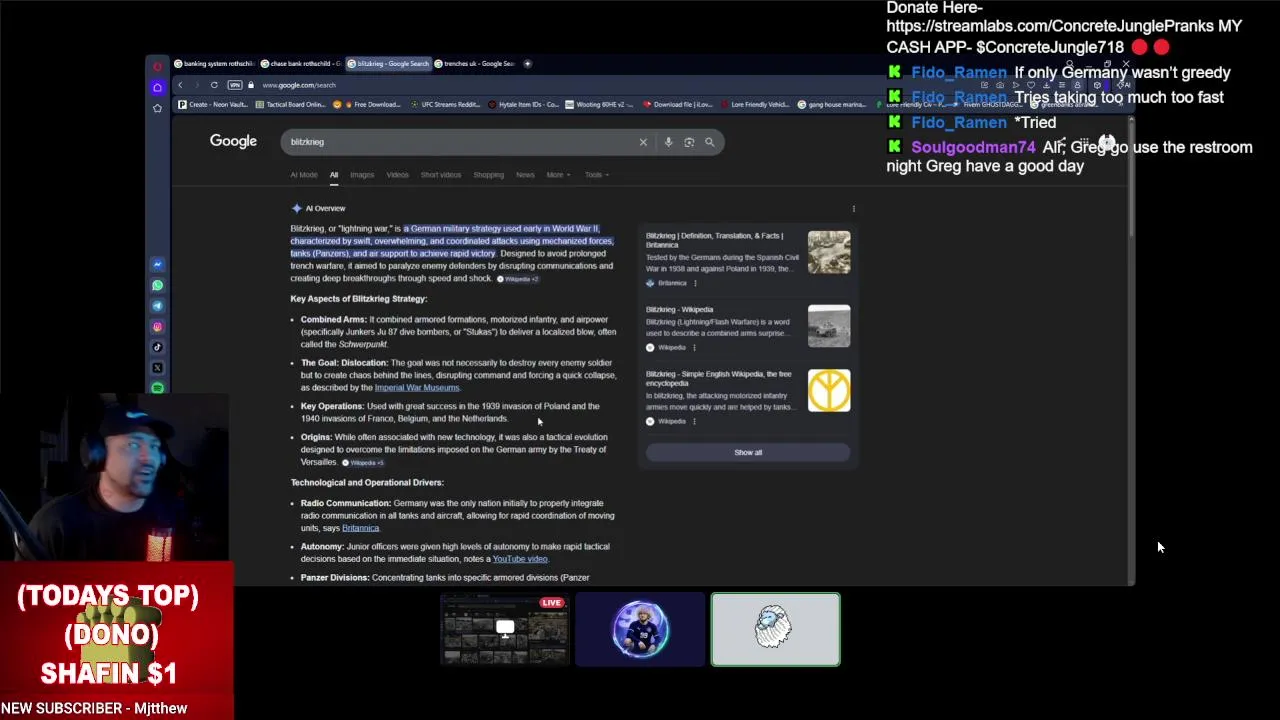This screenshot has width=1280, height=720.
Task: Open Messenger in the Opera sidebar
Action: [157, 264]
